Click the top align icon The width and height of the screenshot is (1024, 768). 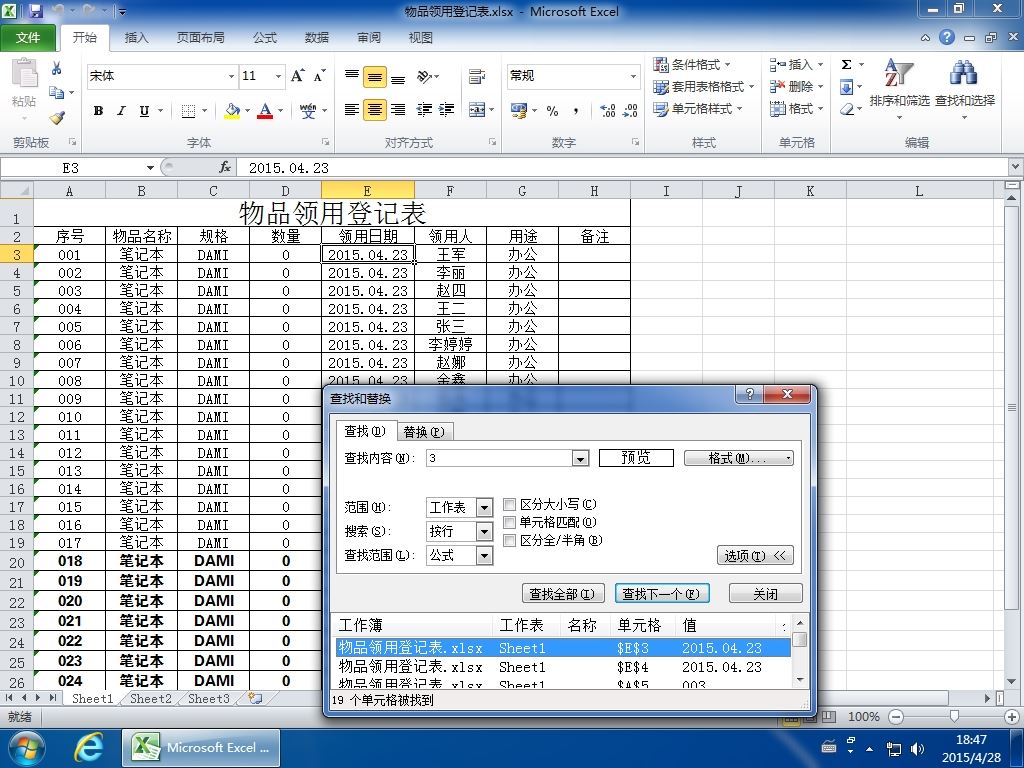[351, 76]
